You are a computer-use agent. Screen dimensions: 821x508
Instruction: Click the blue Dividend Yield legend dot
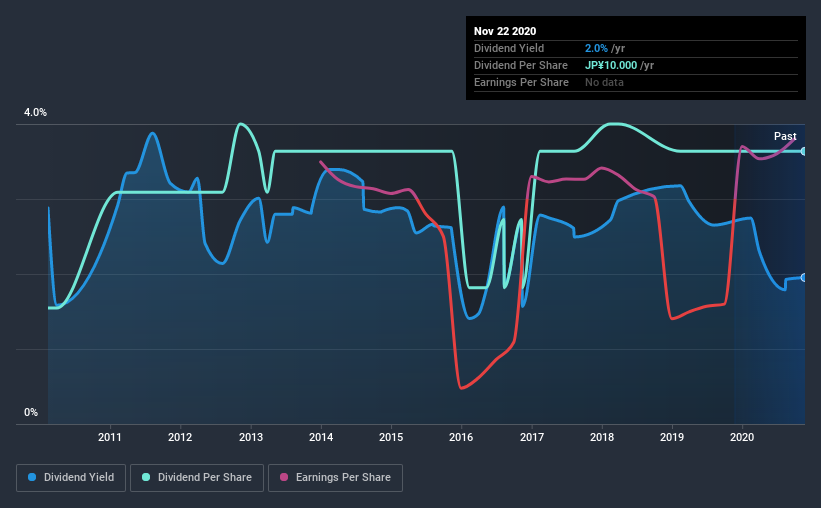(32, 477)
